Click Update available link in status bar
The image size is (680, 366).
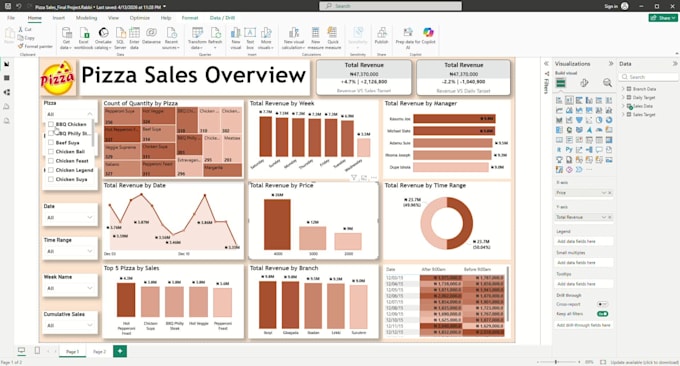tap(644, 362)
